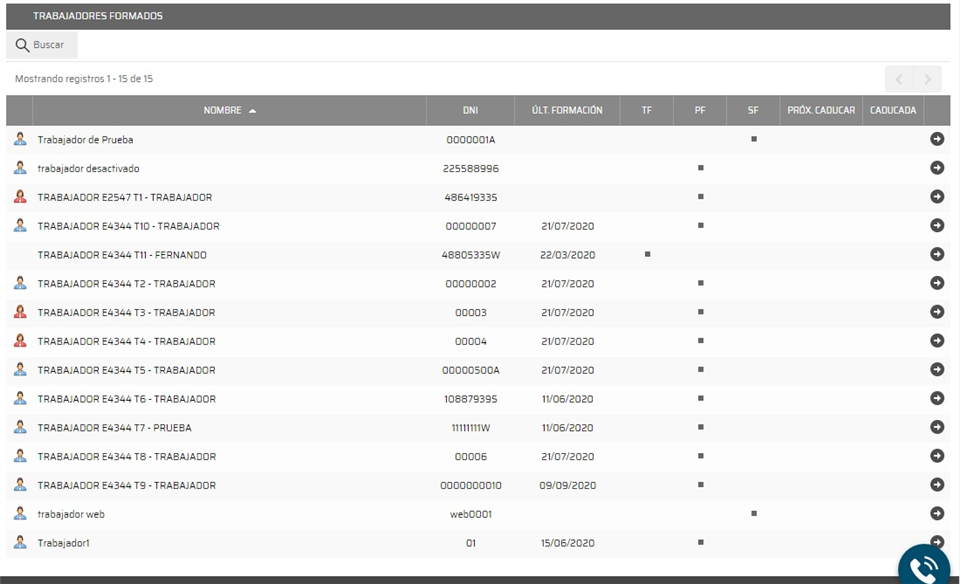The width and height of the screenshot is (960, 584).
Task: Click TF marker in T11 - FERNANDO row
Action: pos(647,254)
